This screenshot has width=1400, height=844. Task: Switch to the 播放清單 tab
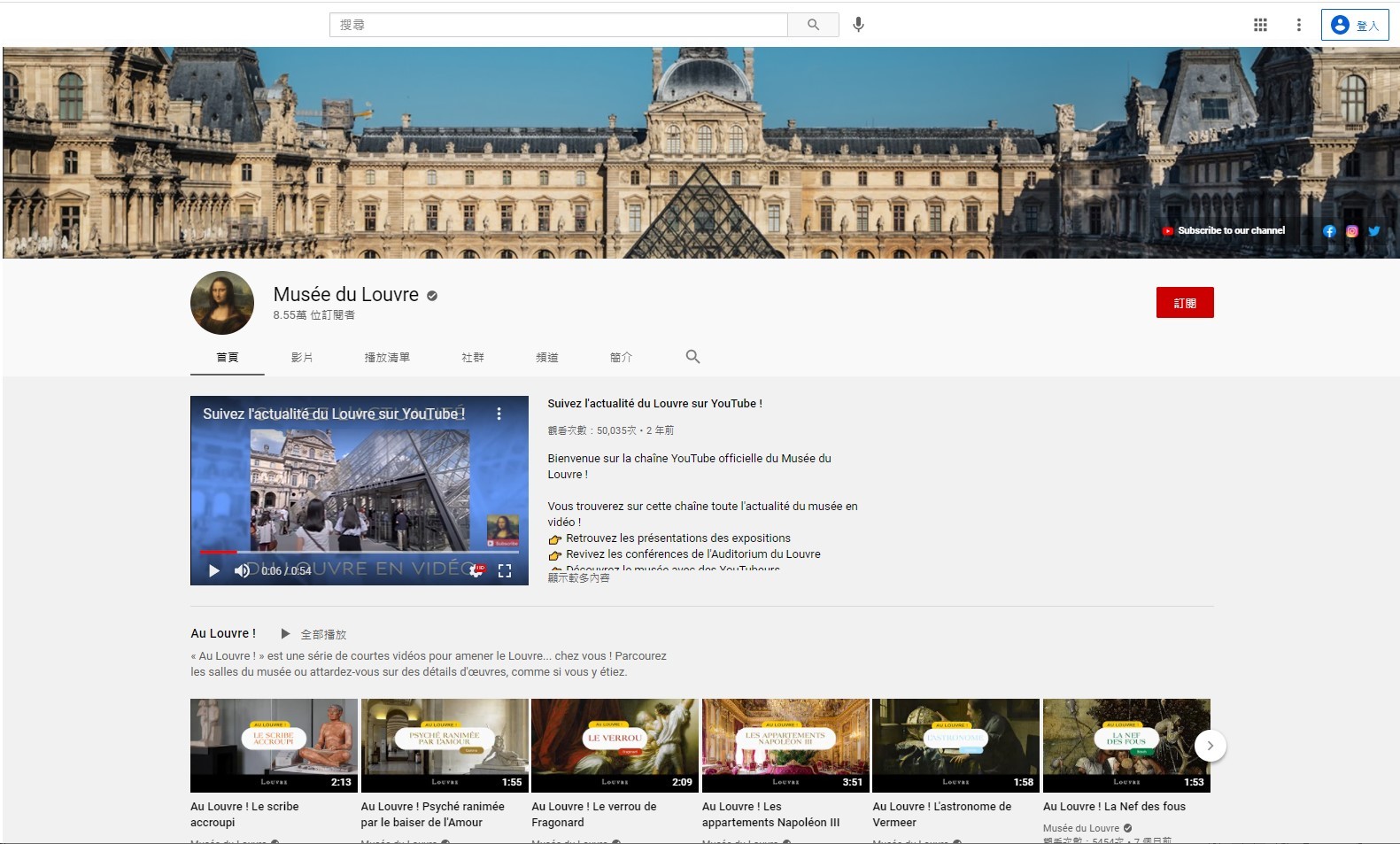coord(387,358)
